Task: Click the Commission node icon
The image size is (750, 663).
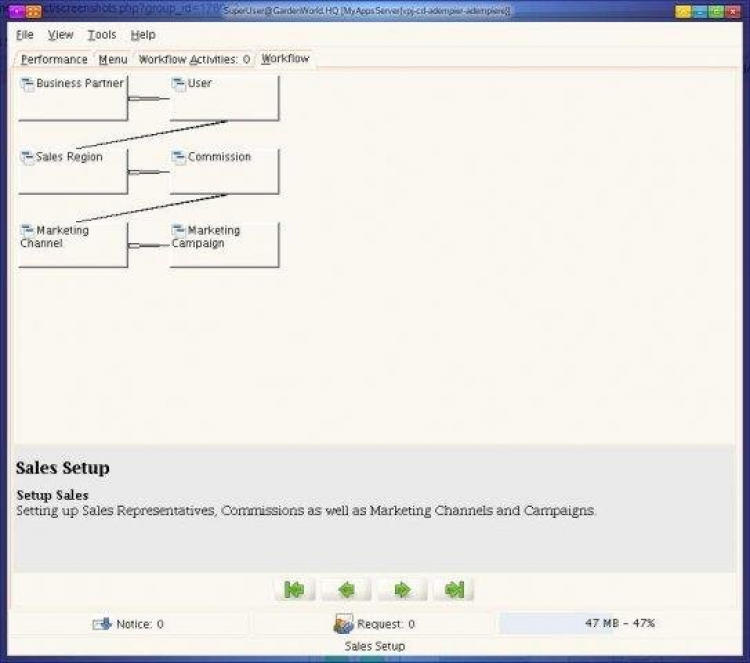Action: tap(179, 157)
